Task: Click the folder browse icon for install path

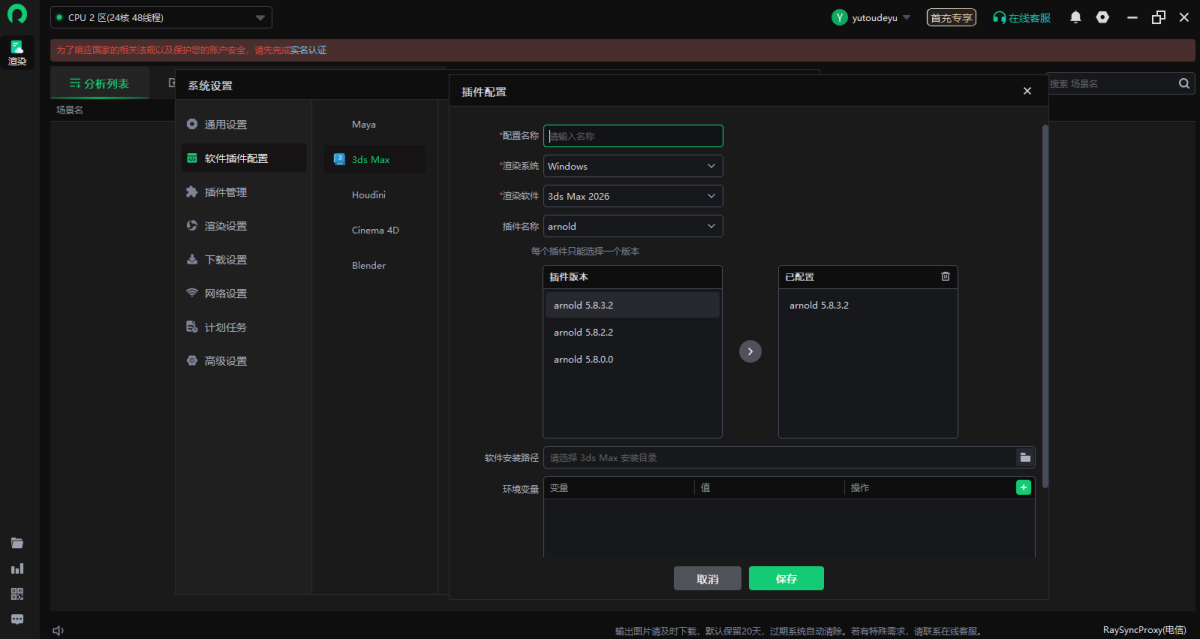Action: [x=1025, y=457]
